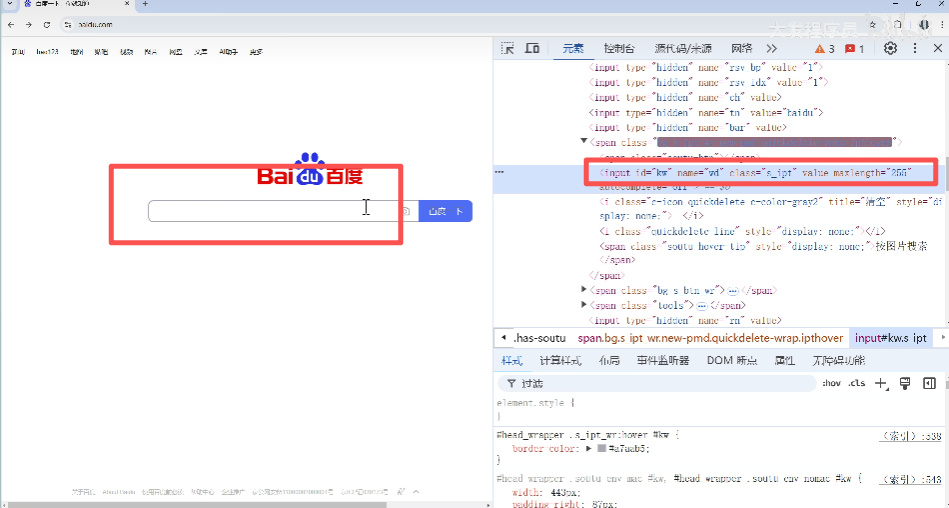This screenshot has height=508, width=949.
Task: Expand the span class bg s_btn_wr node
Action: click(583, 290)
